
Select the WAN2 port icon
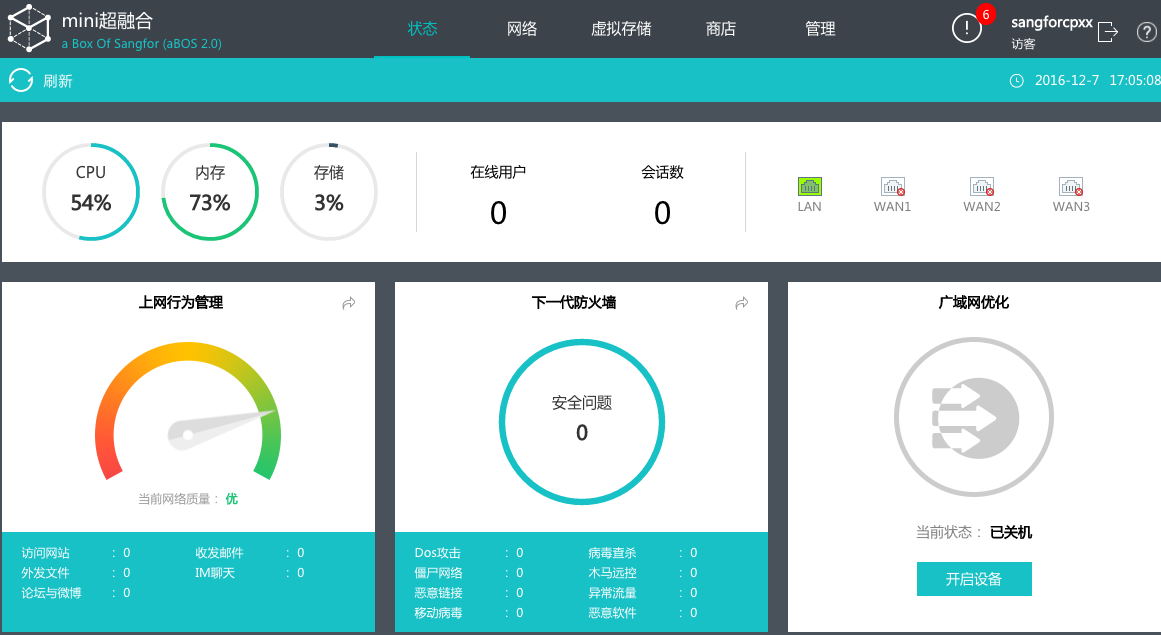click(x=982, y=187)
